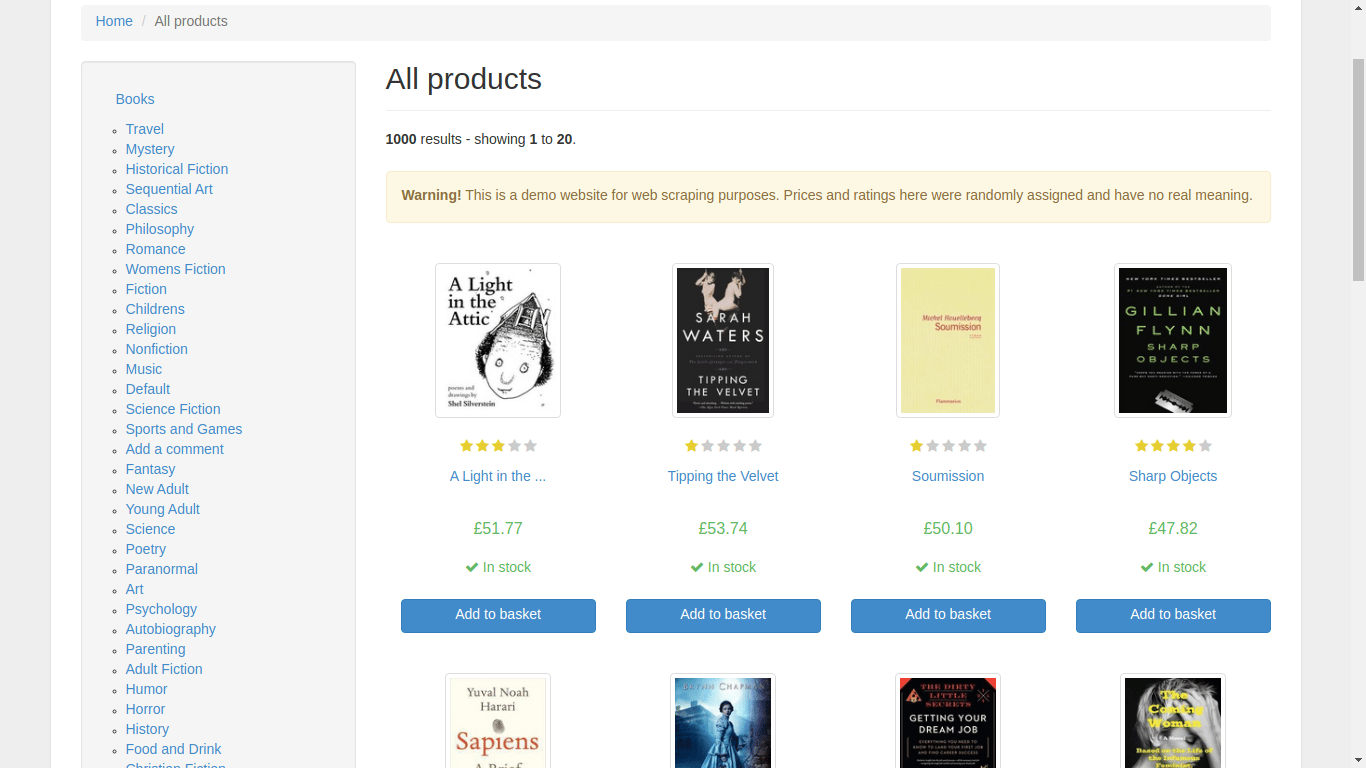
Task: Click In stock checkmark under £51.77
Action: tap(472, 567)
